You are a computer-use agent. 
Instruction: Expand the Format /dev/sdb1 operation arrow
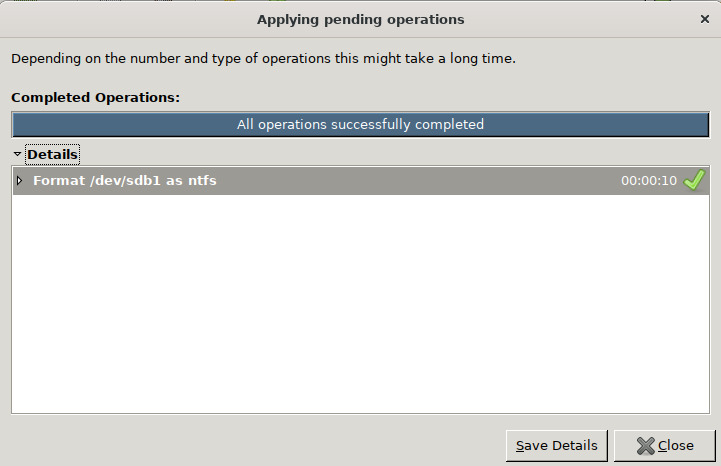(19, 181)
